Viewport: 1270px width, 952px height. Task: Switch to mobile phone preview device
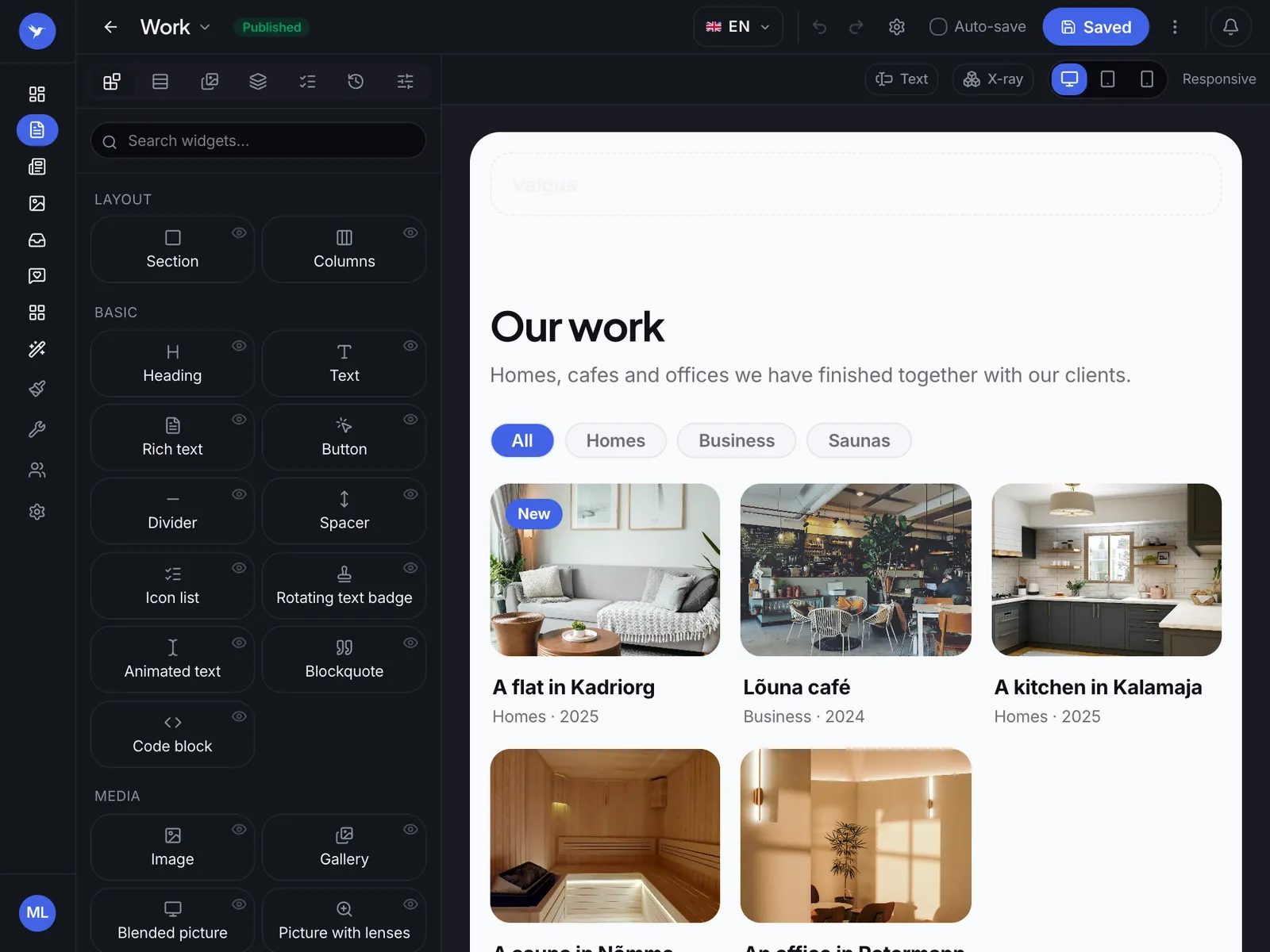[x=1146, y=79]
